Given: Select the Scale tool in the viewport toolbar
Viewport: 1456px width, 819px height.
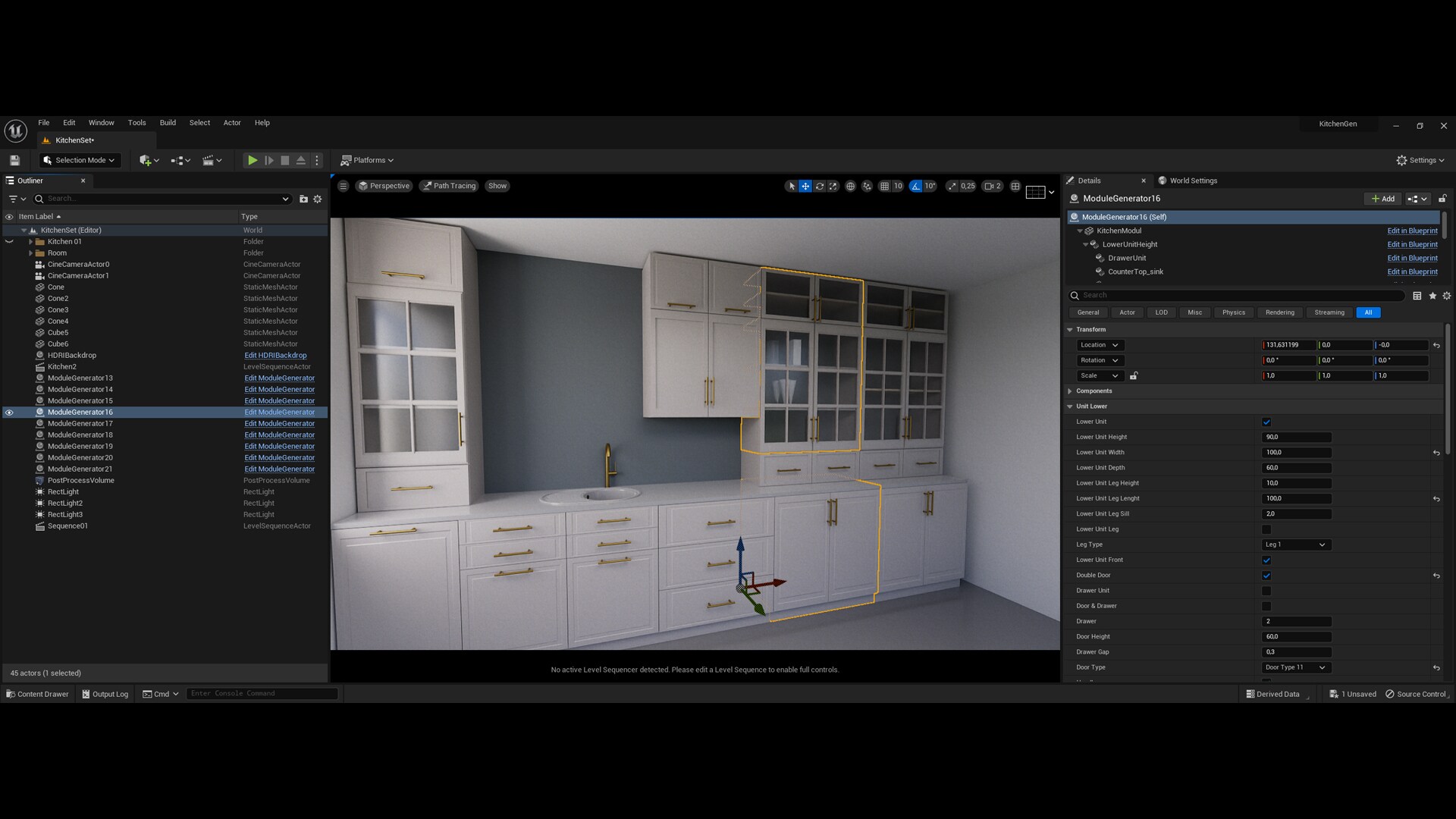Looking at the screenshot, I should pos(833,186).
